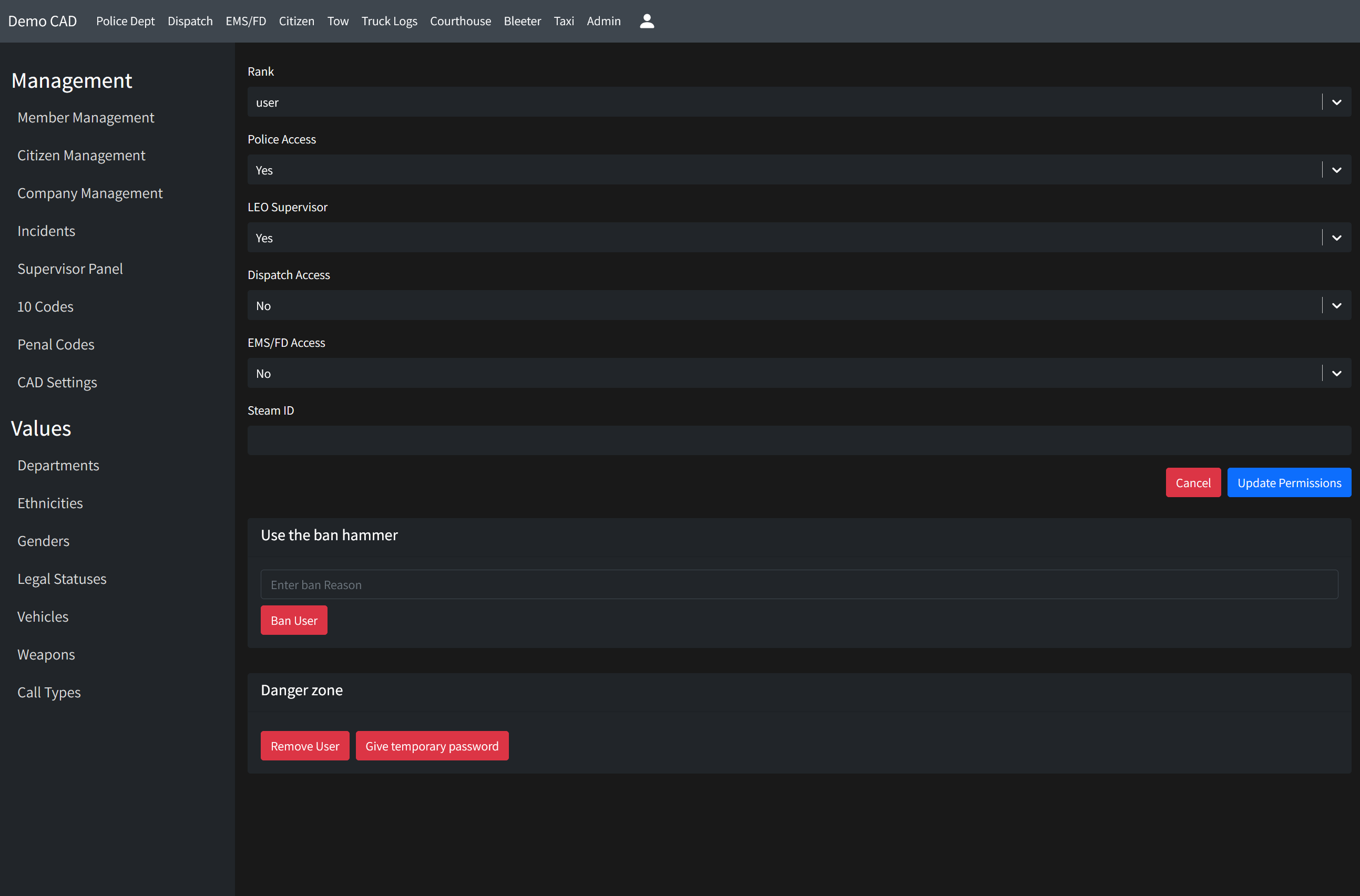Open the Dispatch module

tap(192, 21)
